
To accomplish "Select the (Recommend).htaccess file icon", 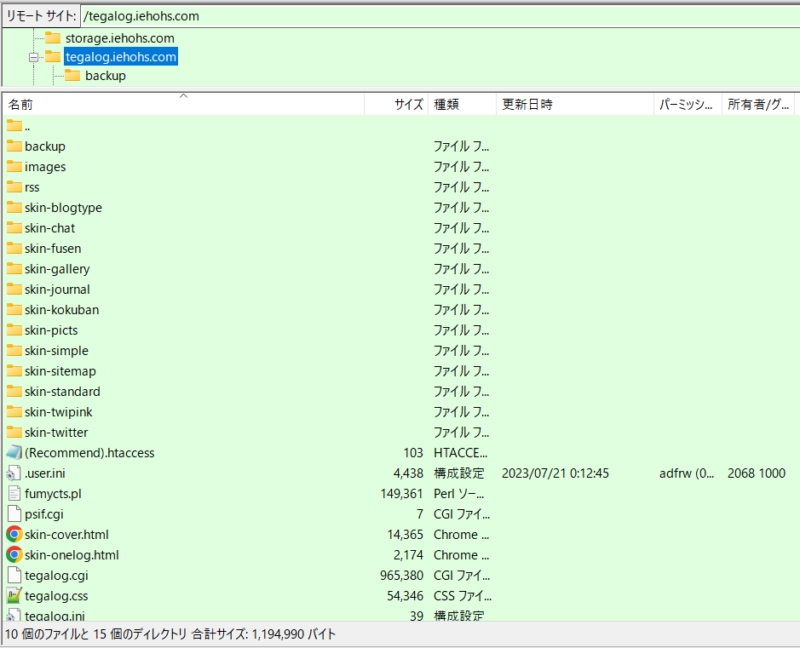I will (14, 453).
